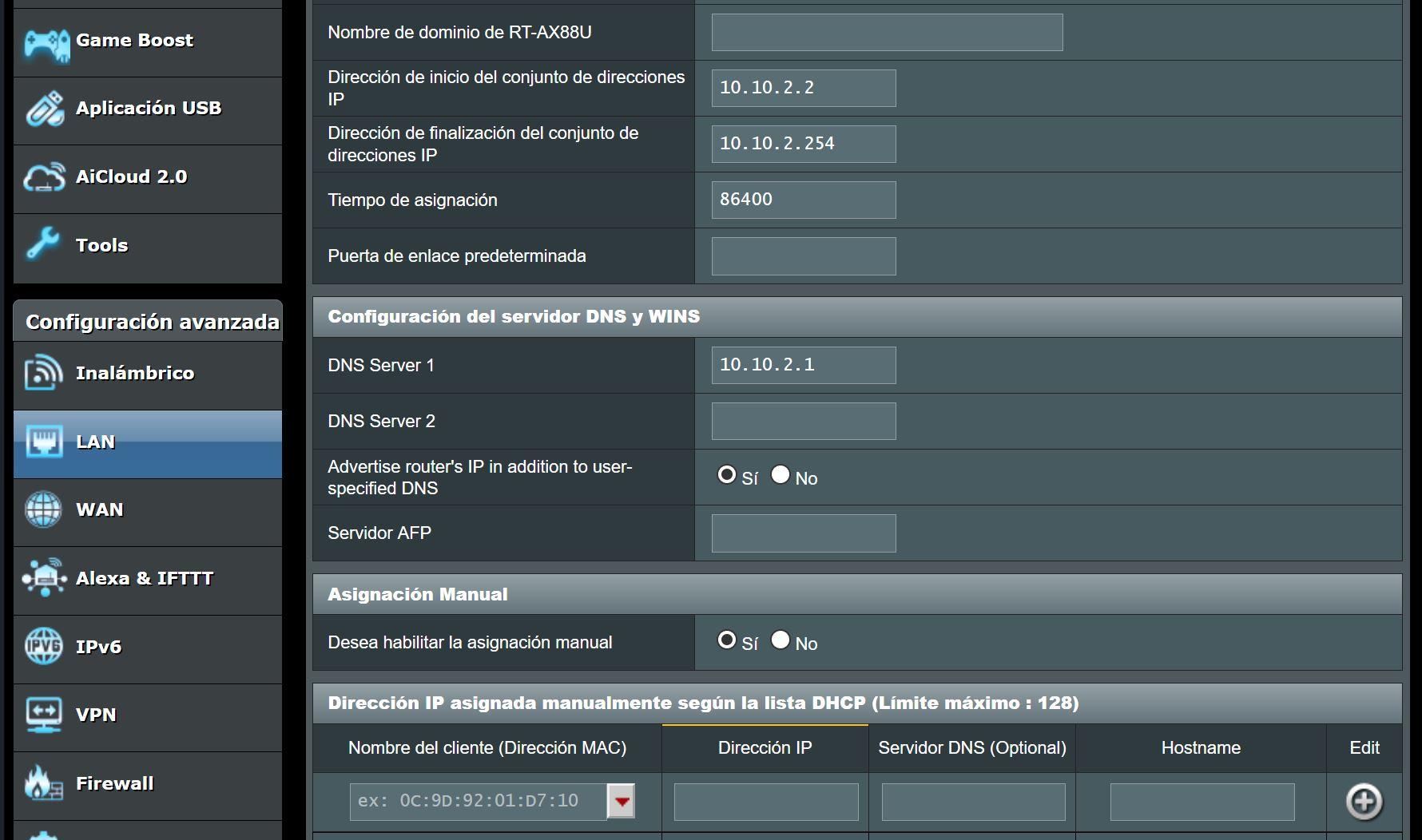Click the VPN monitor icon

43,715
